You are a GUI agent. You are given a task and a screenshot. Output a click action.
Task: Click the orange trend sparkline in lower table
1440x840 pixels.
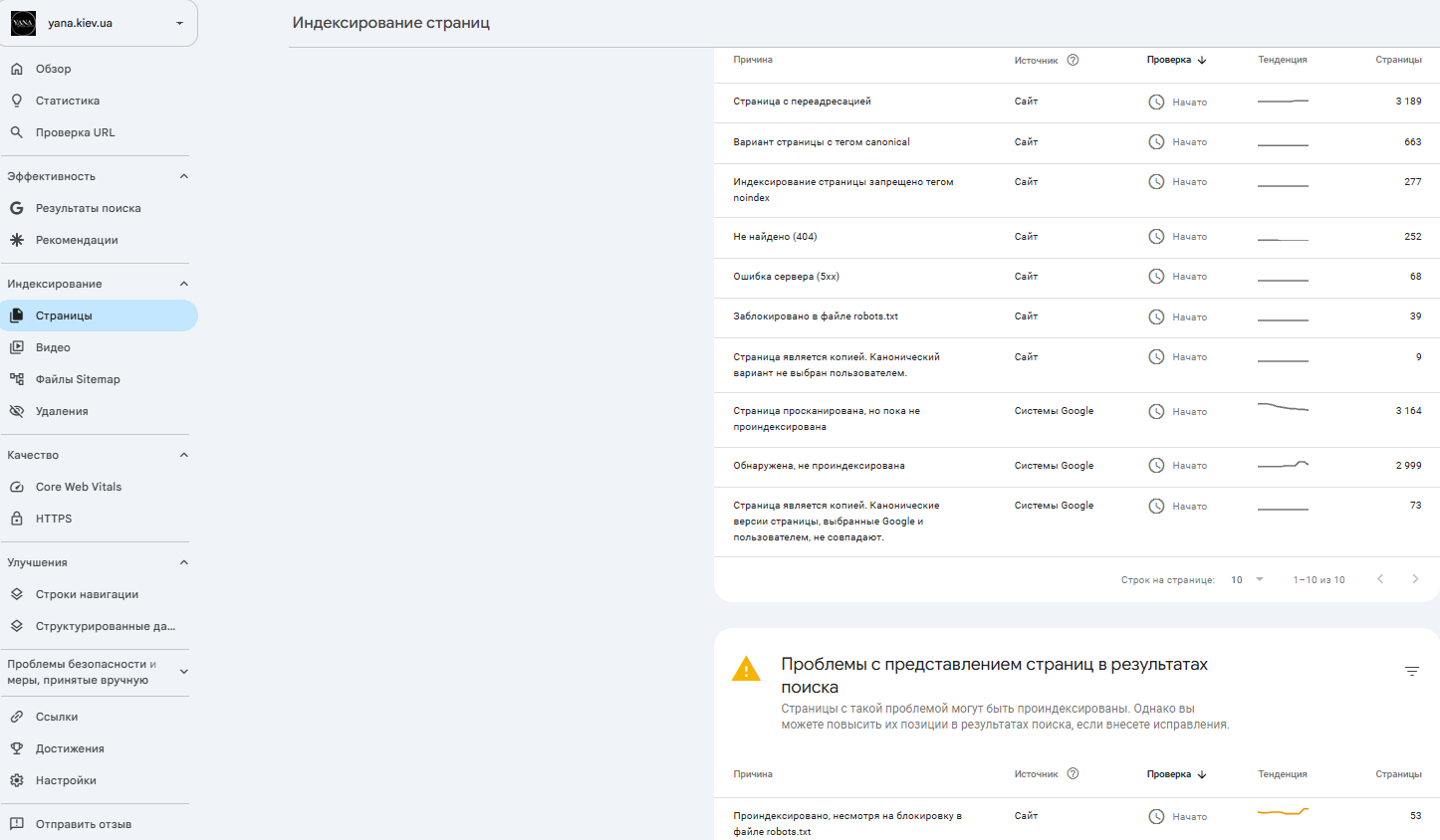1283,812
